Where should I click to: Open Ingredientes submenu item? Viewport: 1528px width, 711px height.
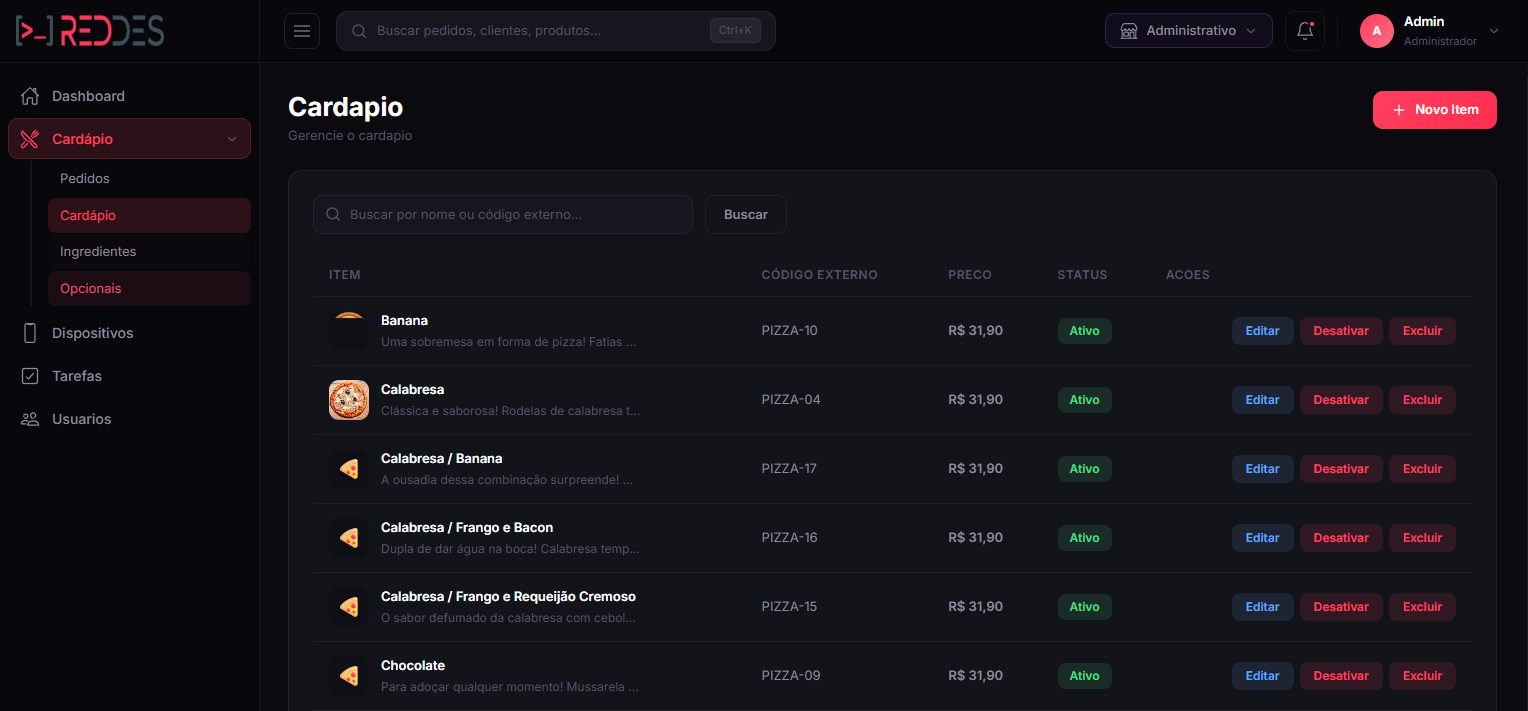pos(98,251)
